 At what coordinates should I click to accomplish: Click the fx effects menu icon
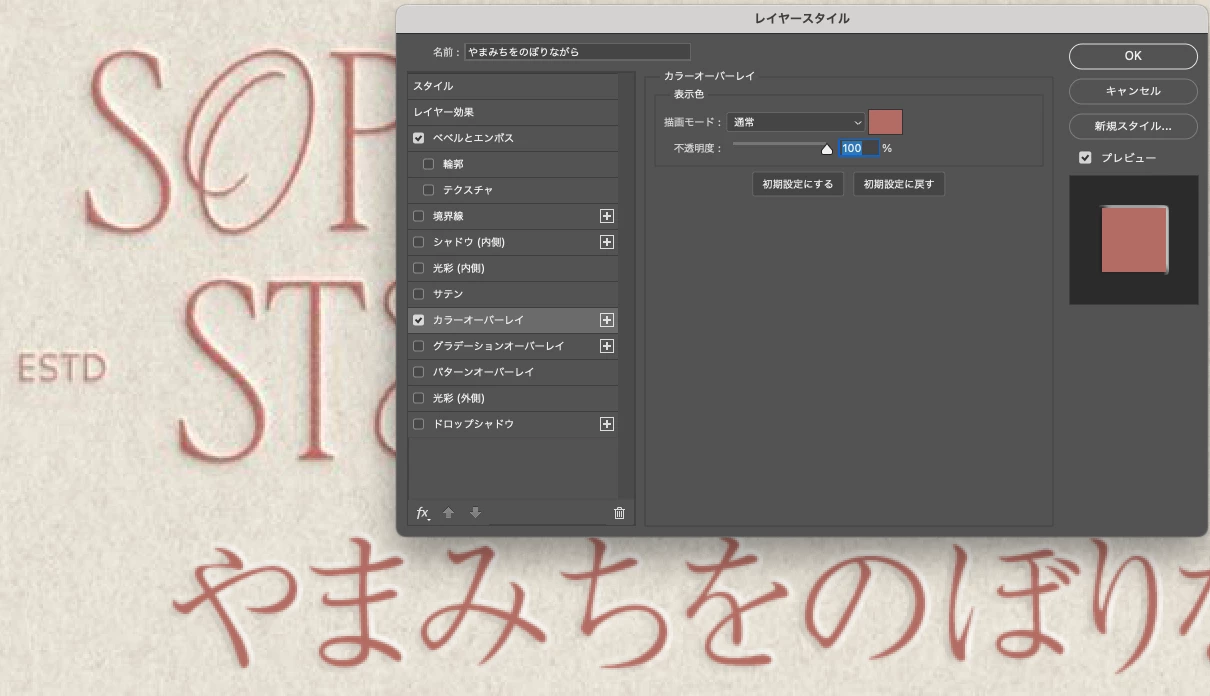point(423,513)
